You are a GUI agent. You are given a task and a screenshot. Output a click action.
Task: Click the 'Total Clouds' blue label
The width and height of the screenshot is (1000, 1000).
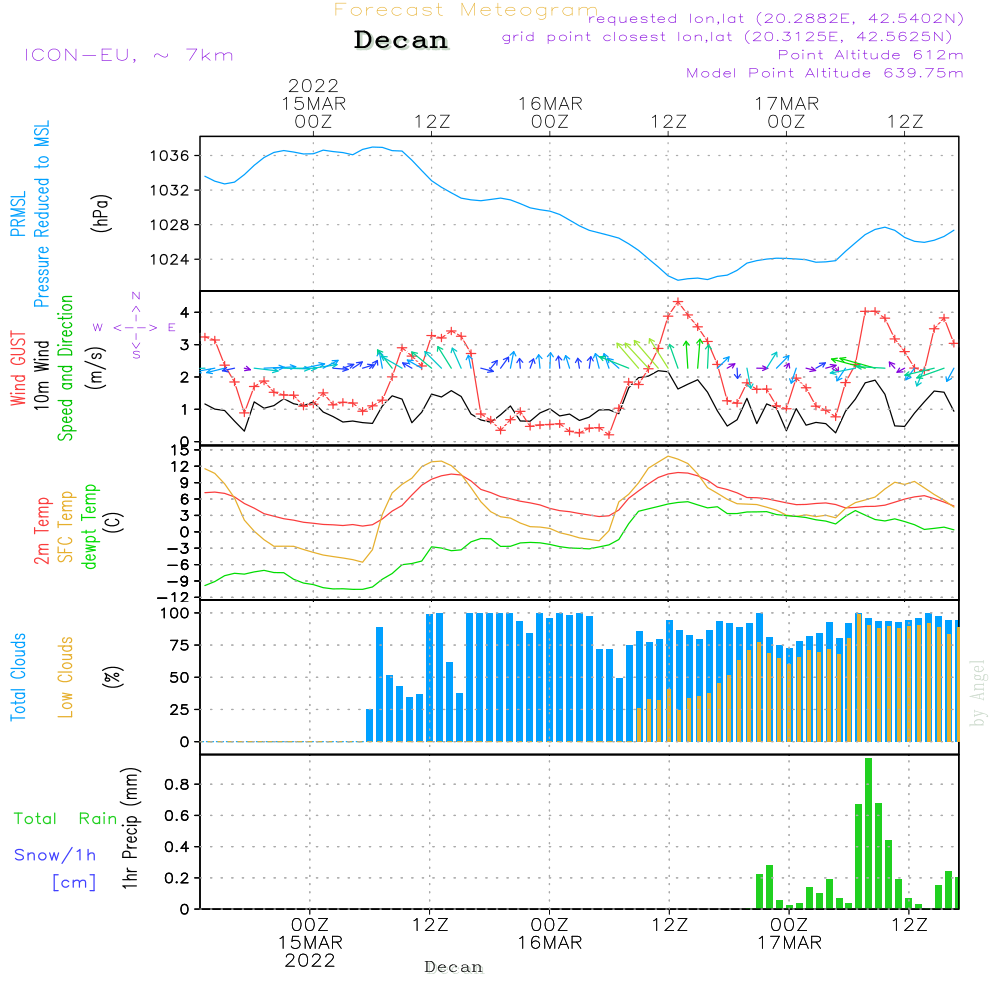(18, 677)
